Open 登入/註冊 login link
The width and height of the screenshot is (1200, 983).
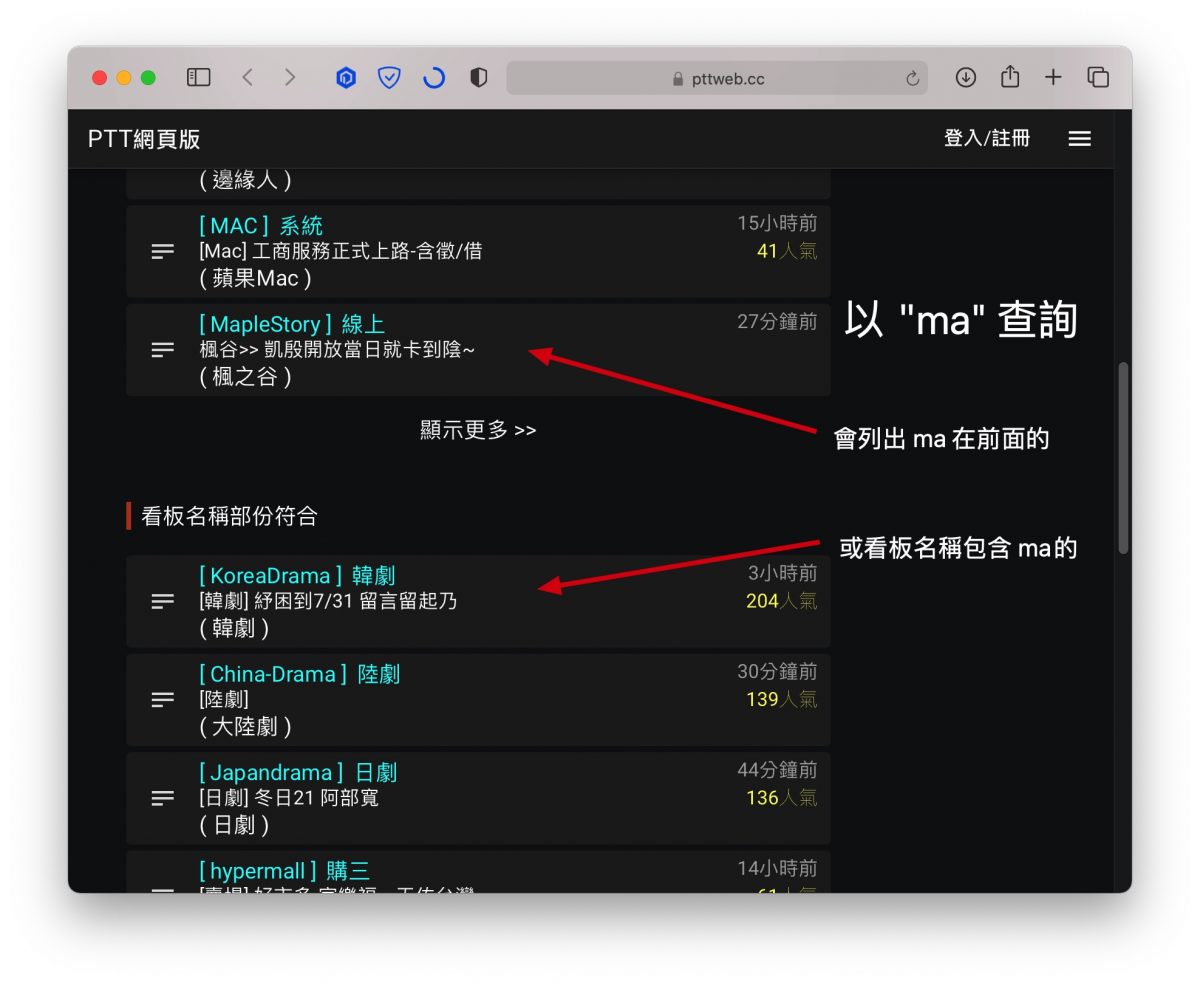987,138
